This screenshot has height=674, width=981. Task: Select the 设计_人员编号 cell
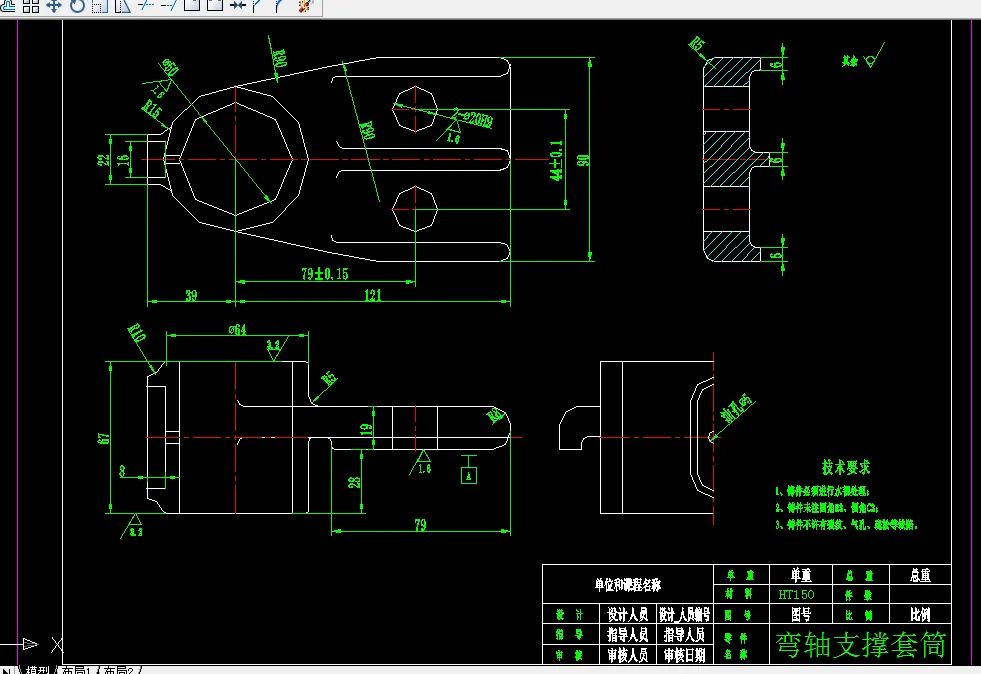(684, 615)
